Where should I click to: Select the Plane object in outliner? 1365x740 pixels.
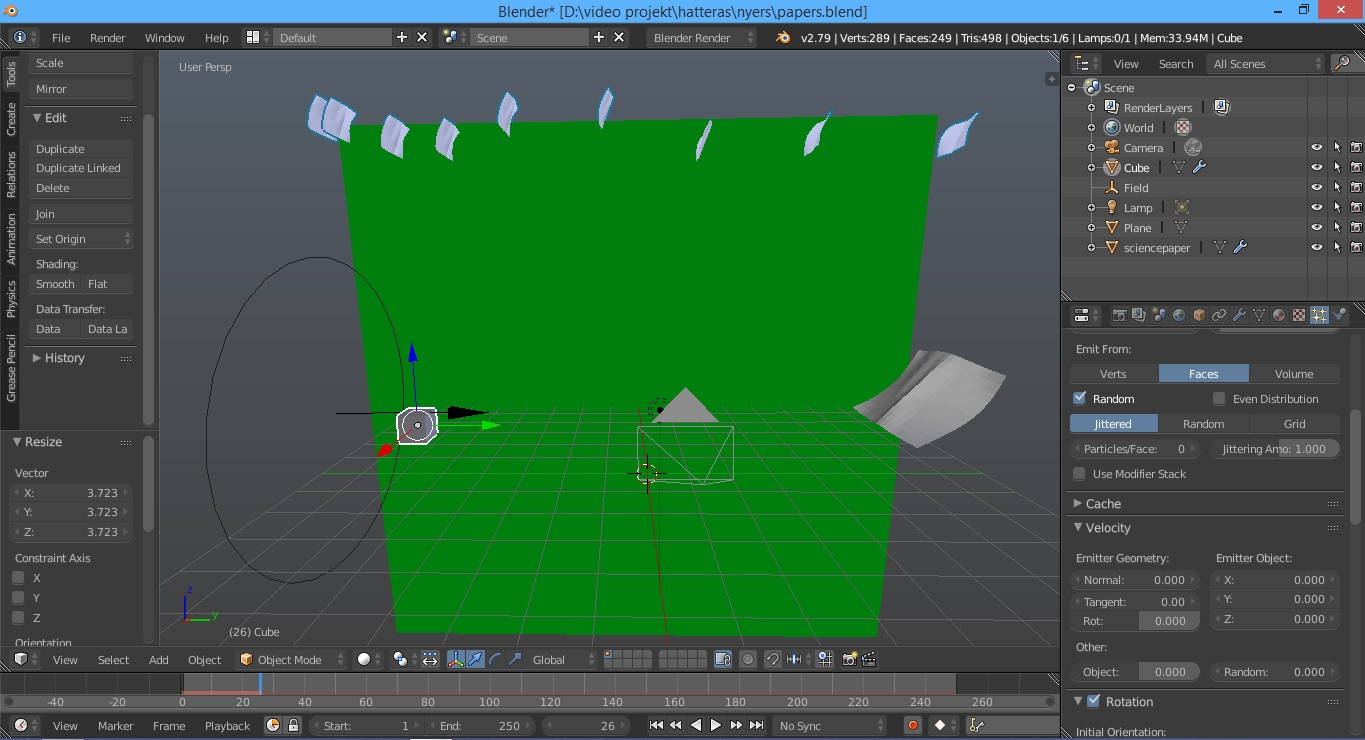click(1137, 227)
